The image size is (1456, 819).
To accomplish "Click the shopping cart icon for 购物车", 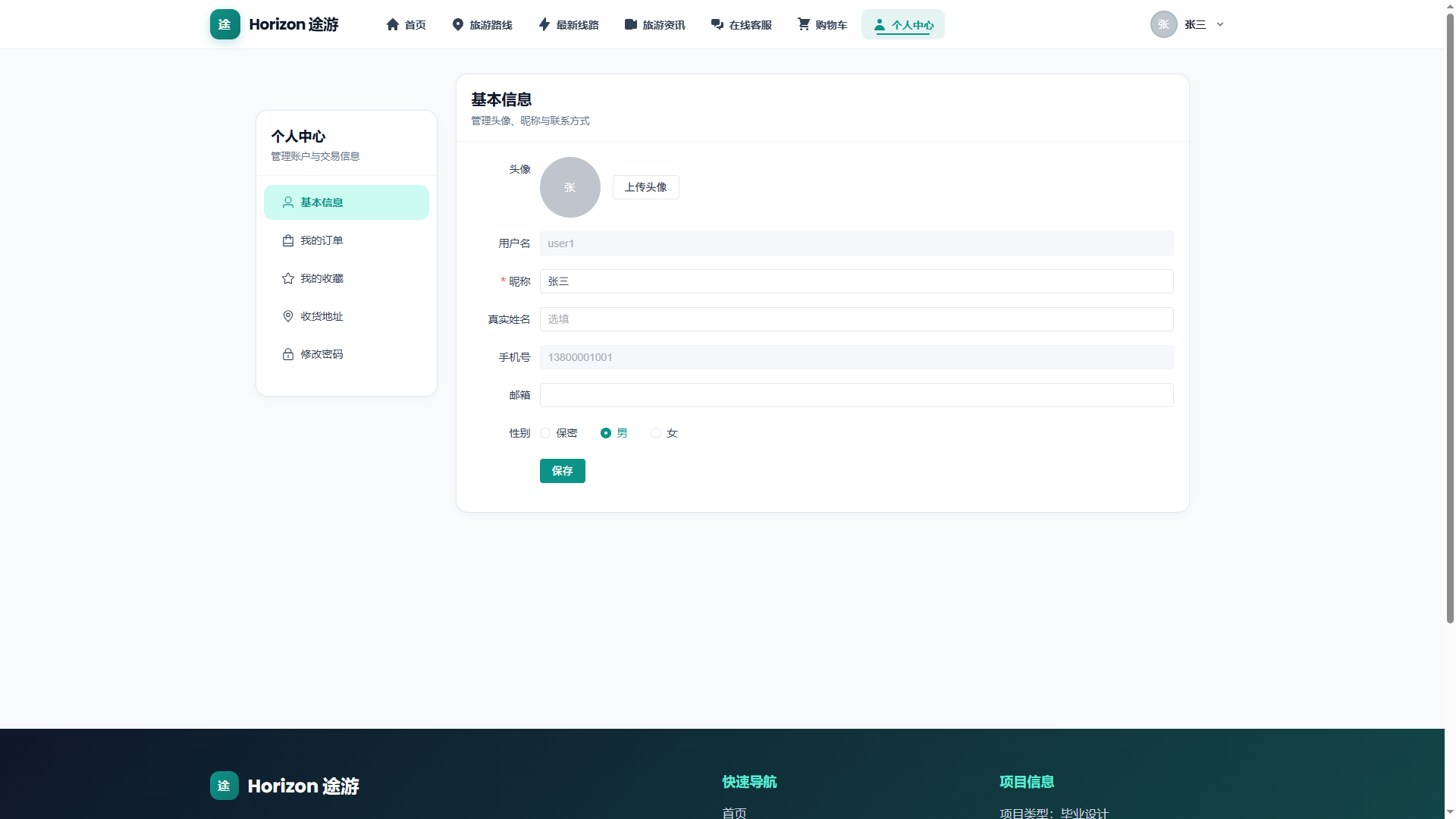I will (x=804, y=24).
